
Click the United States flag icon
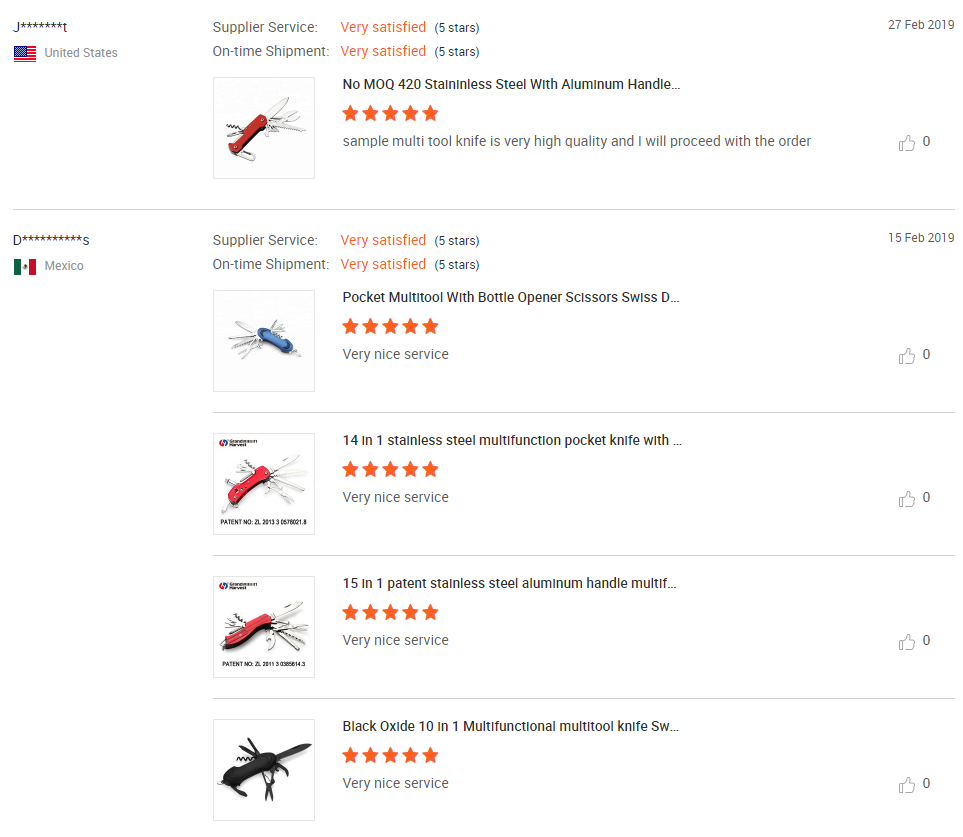point(25,53)
